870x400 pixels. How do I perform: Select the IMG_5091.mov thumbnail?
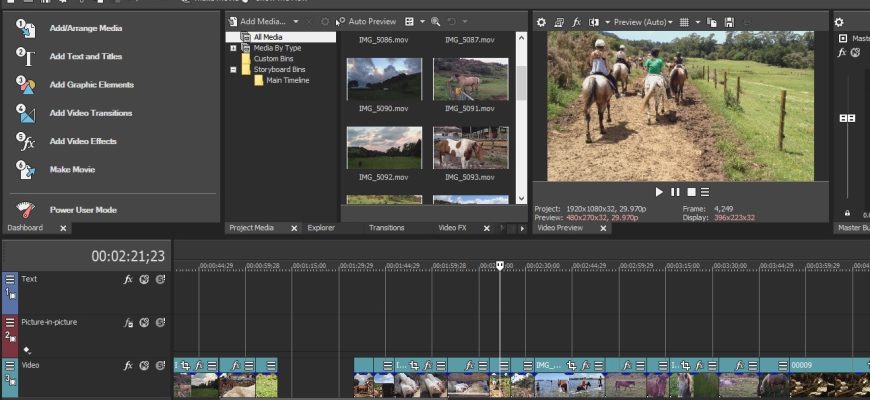[x=471, y=79]
